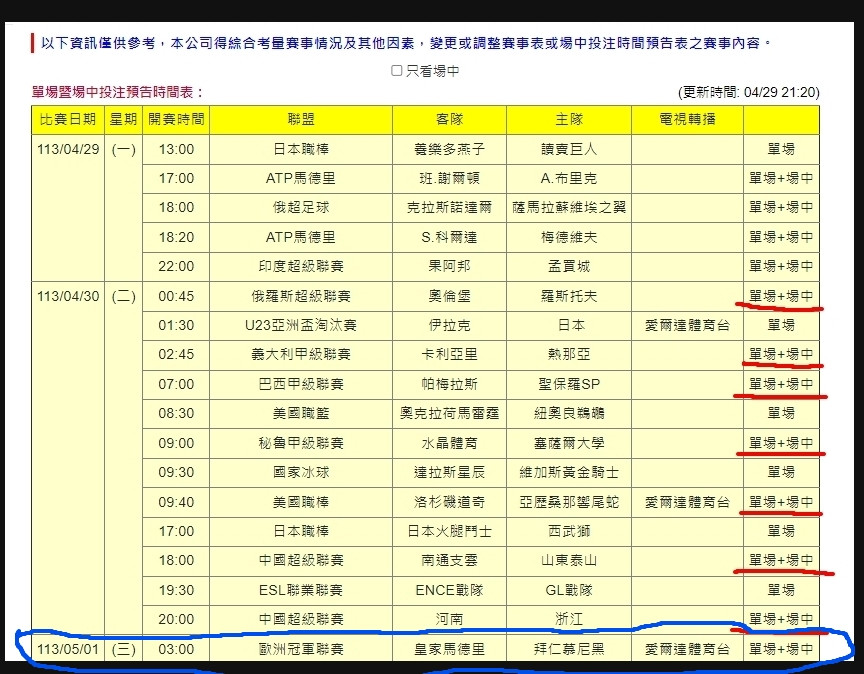Click player name 班.謝爾頓
864x674 pixels.
point(450,179)
